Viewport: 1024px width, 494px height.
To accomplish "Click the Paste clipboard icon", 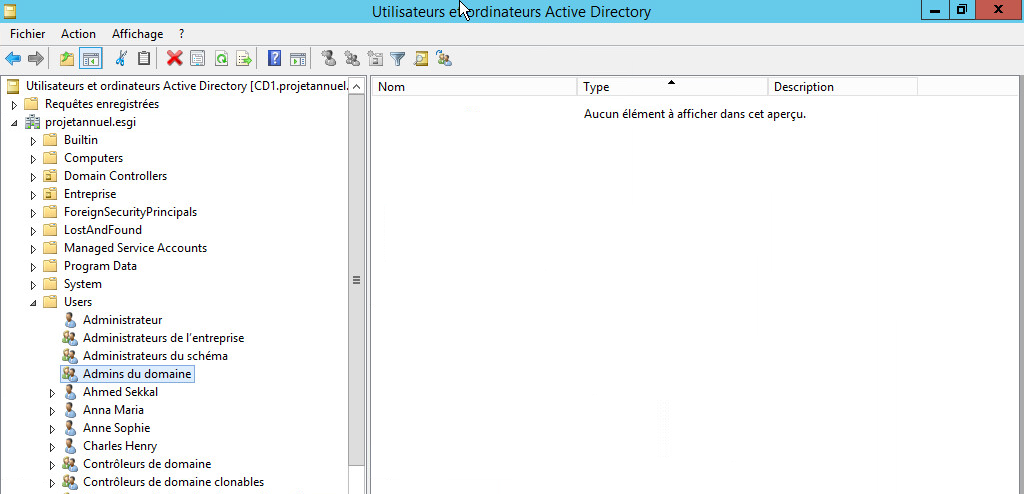I will pos(144,59).
